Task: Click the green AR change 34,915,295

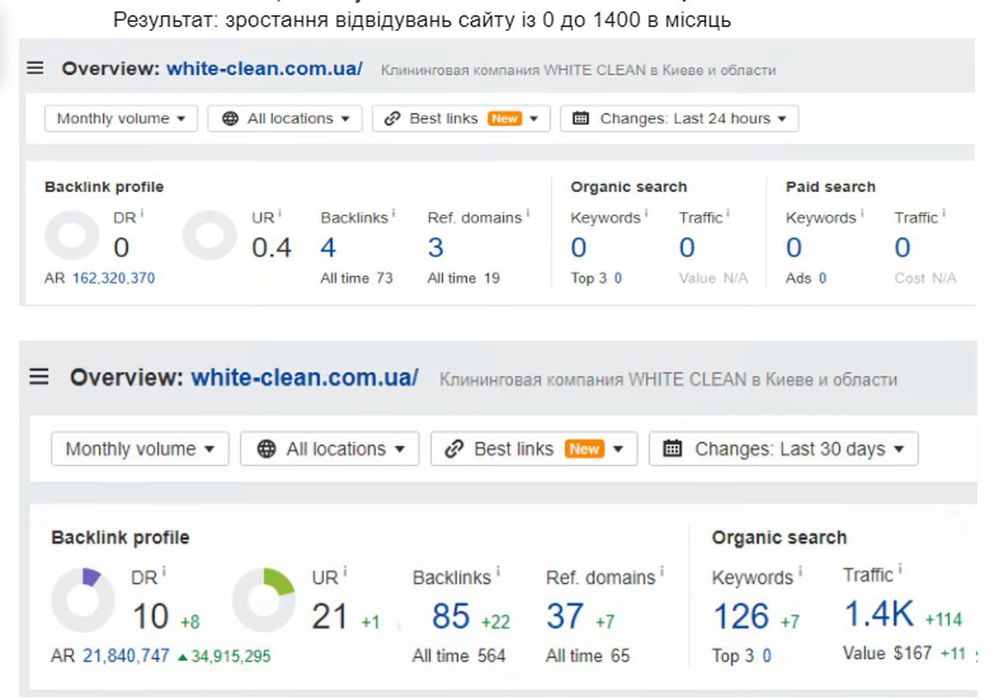Action: [224, 656]
